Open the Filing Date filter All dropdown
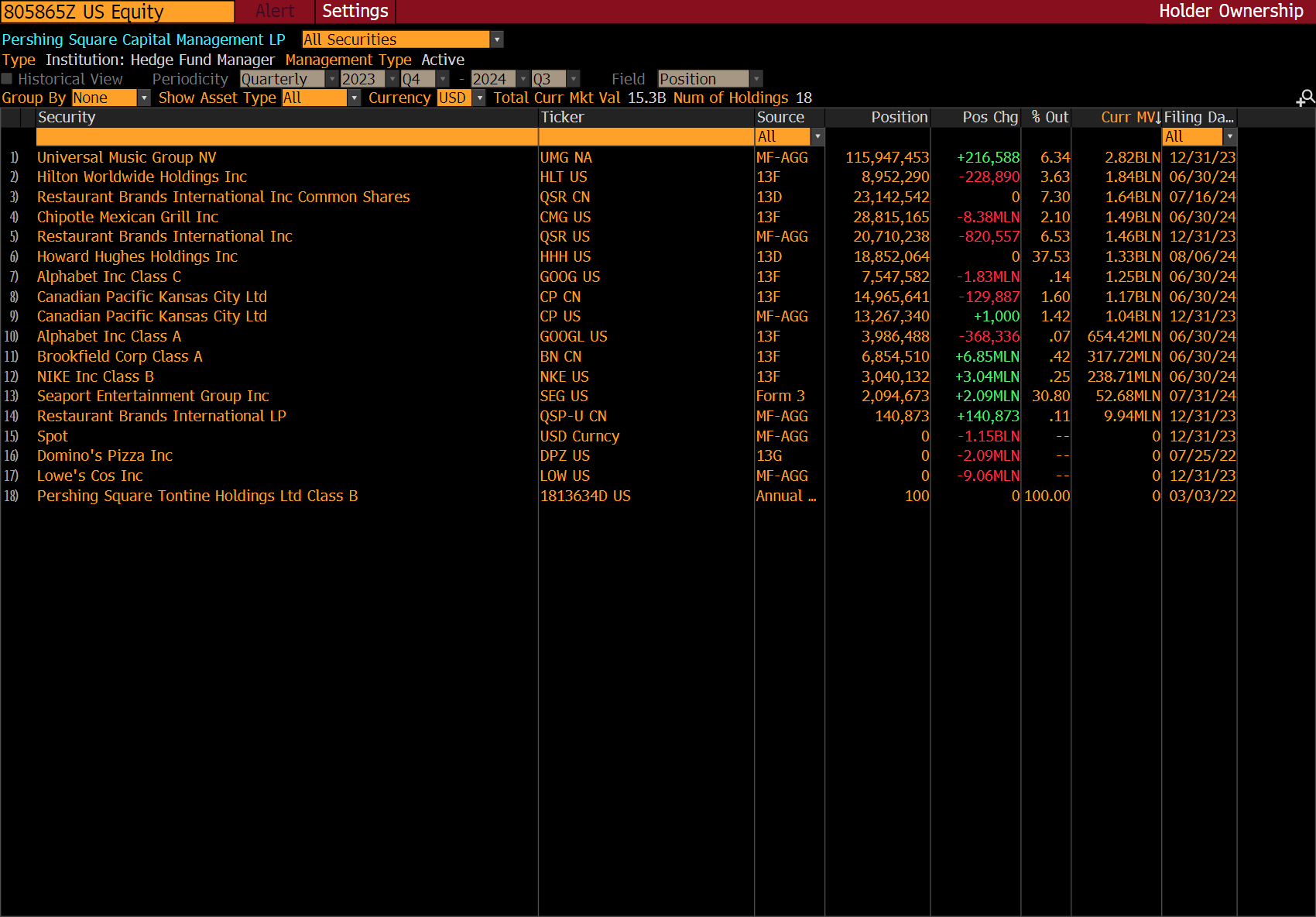 point(1199,136)
